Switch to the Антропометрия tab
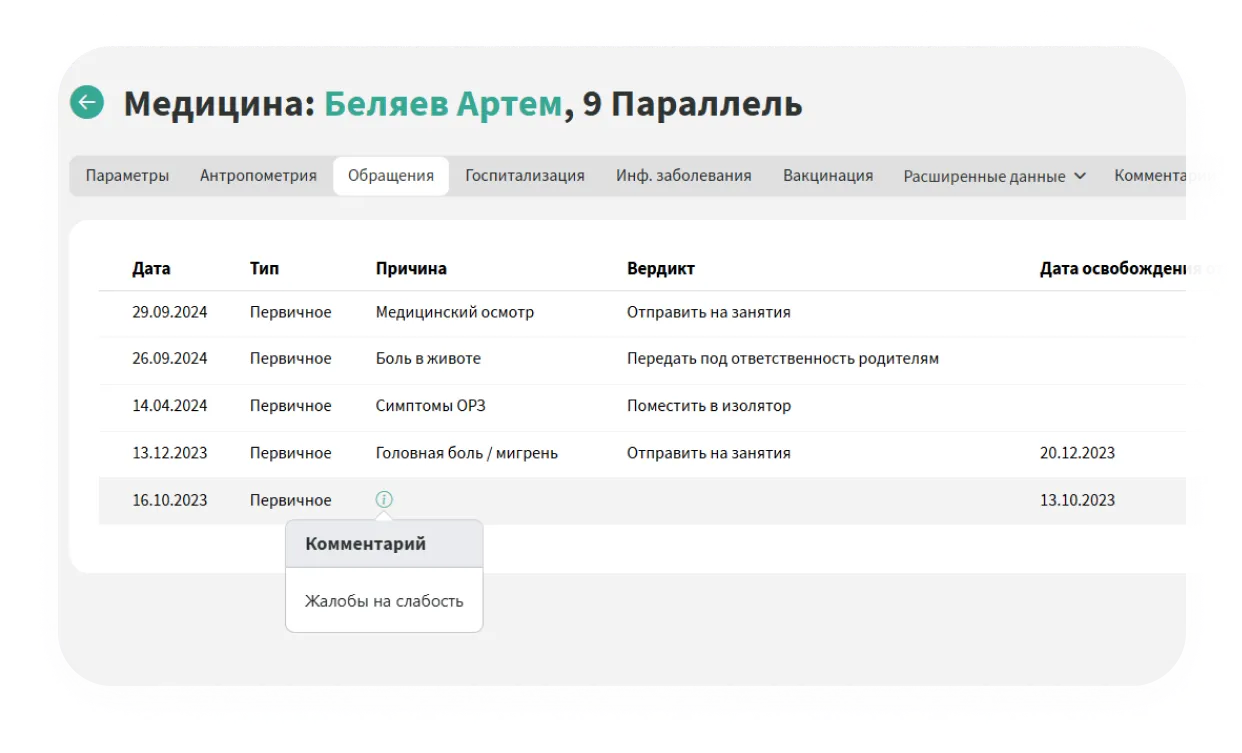Viewport: 1242px width, 753px height. [258, 176]
